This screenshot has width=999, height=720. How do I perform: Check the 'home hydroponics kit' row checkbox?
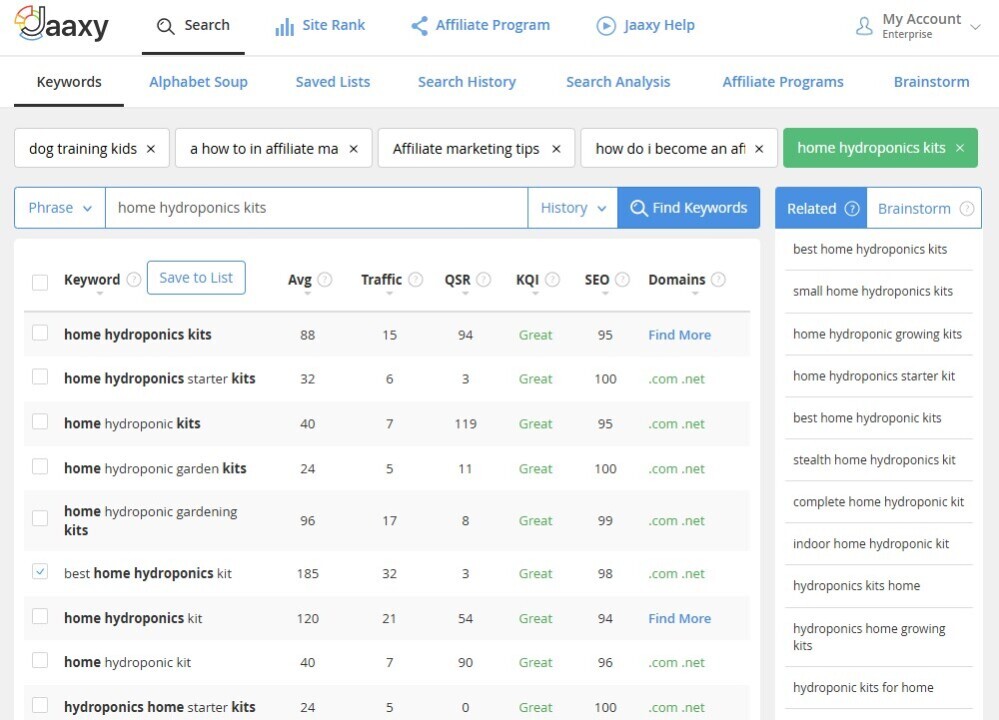[x=40, y=616]
